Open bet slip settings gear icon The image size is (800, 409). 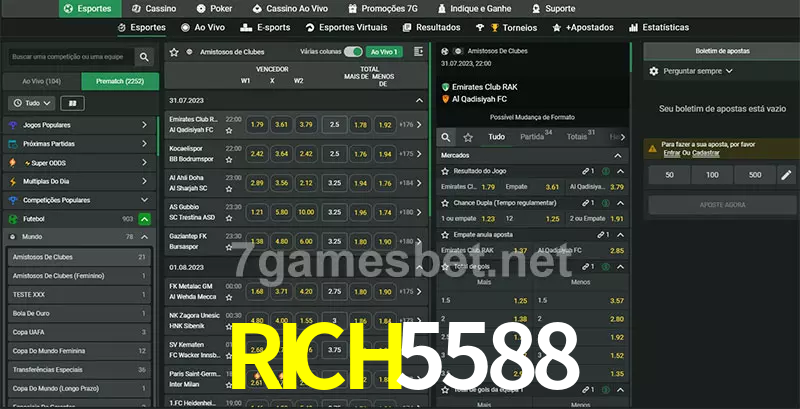(x=654, y=71)
